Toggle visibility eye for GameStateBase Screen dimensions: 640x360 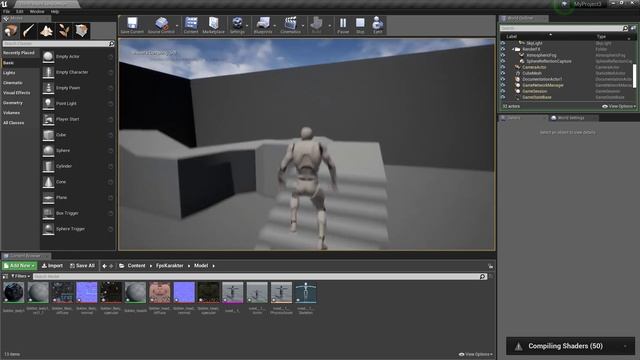pyautogui.click(x=503, y=97)
